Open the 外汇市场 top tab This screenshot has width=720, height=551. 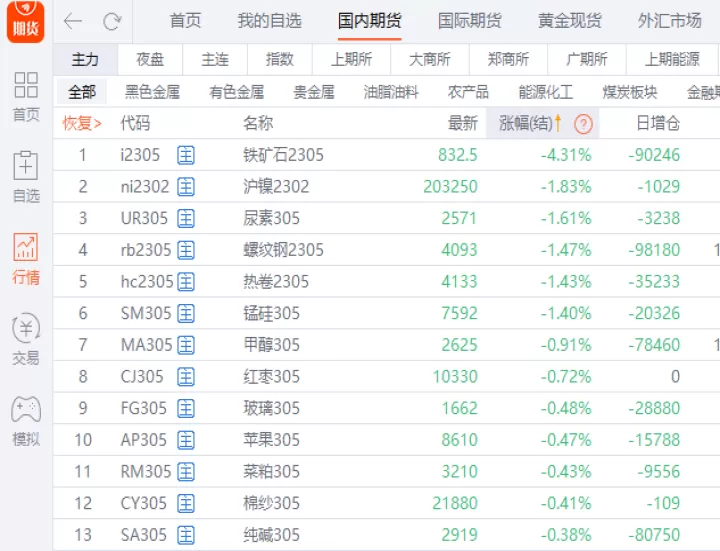click(670, 21)
